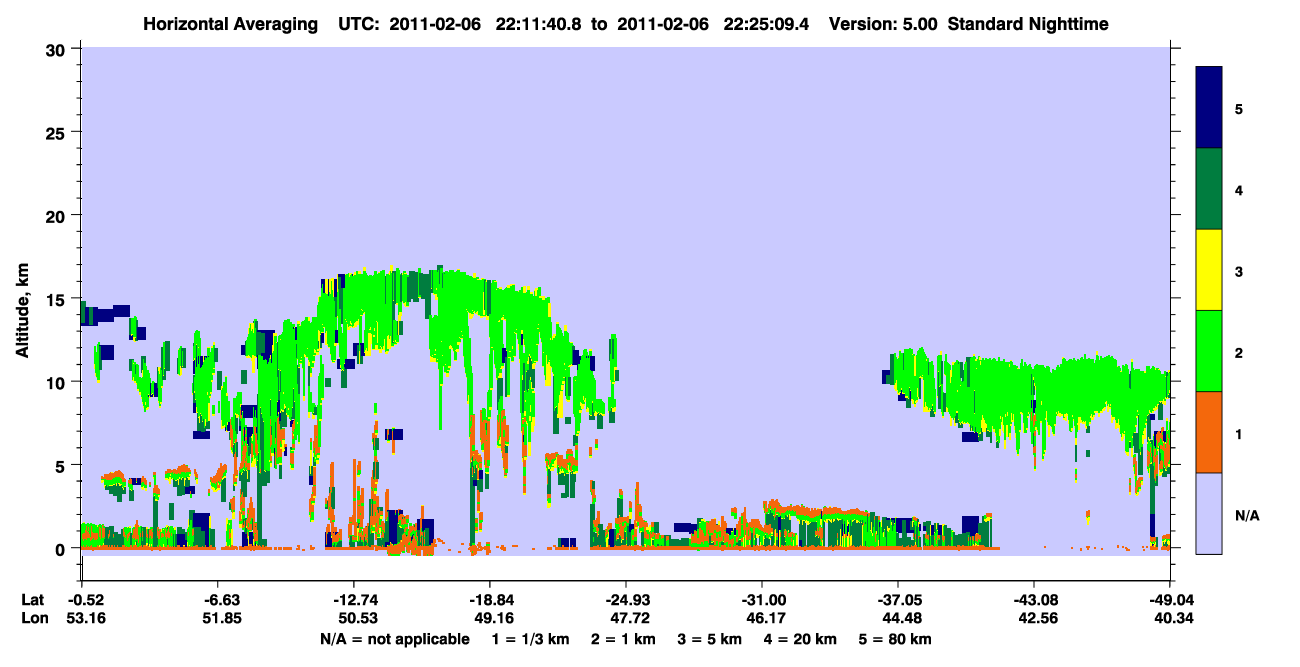Click the 'Version: 5.00' text in title

(x=882, y=23)
